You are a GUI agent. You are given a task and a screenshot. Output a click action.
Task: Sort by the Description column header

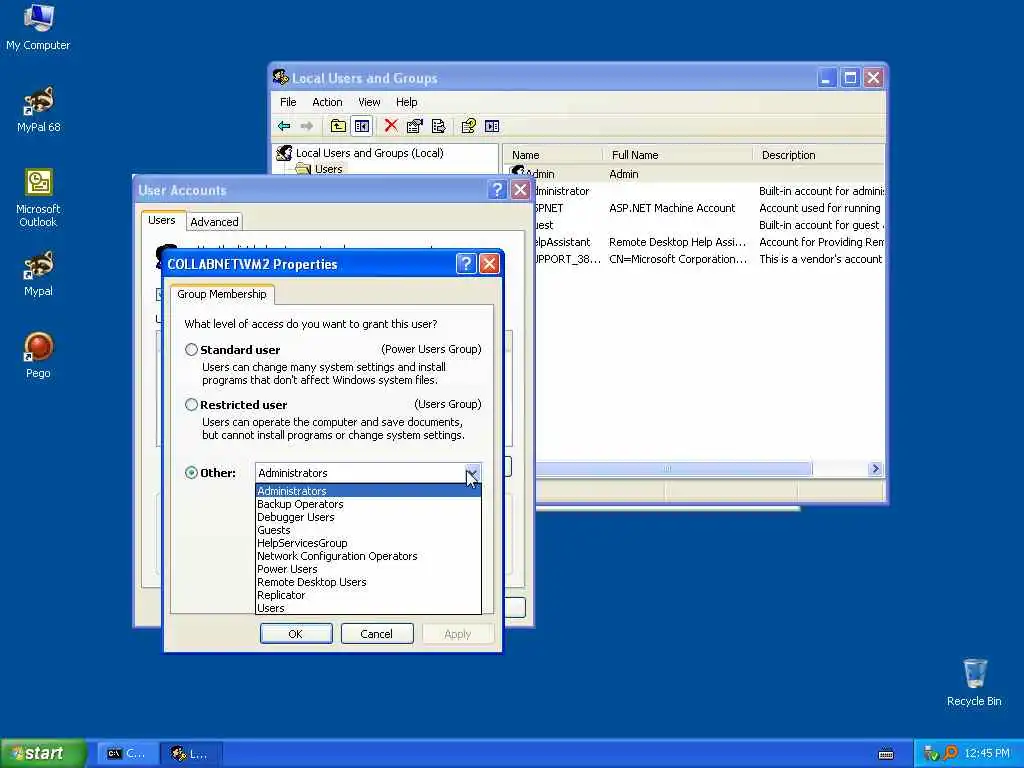[x=819, y=155]
